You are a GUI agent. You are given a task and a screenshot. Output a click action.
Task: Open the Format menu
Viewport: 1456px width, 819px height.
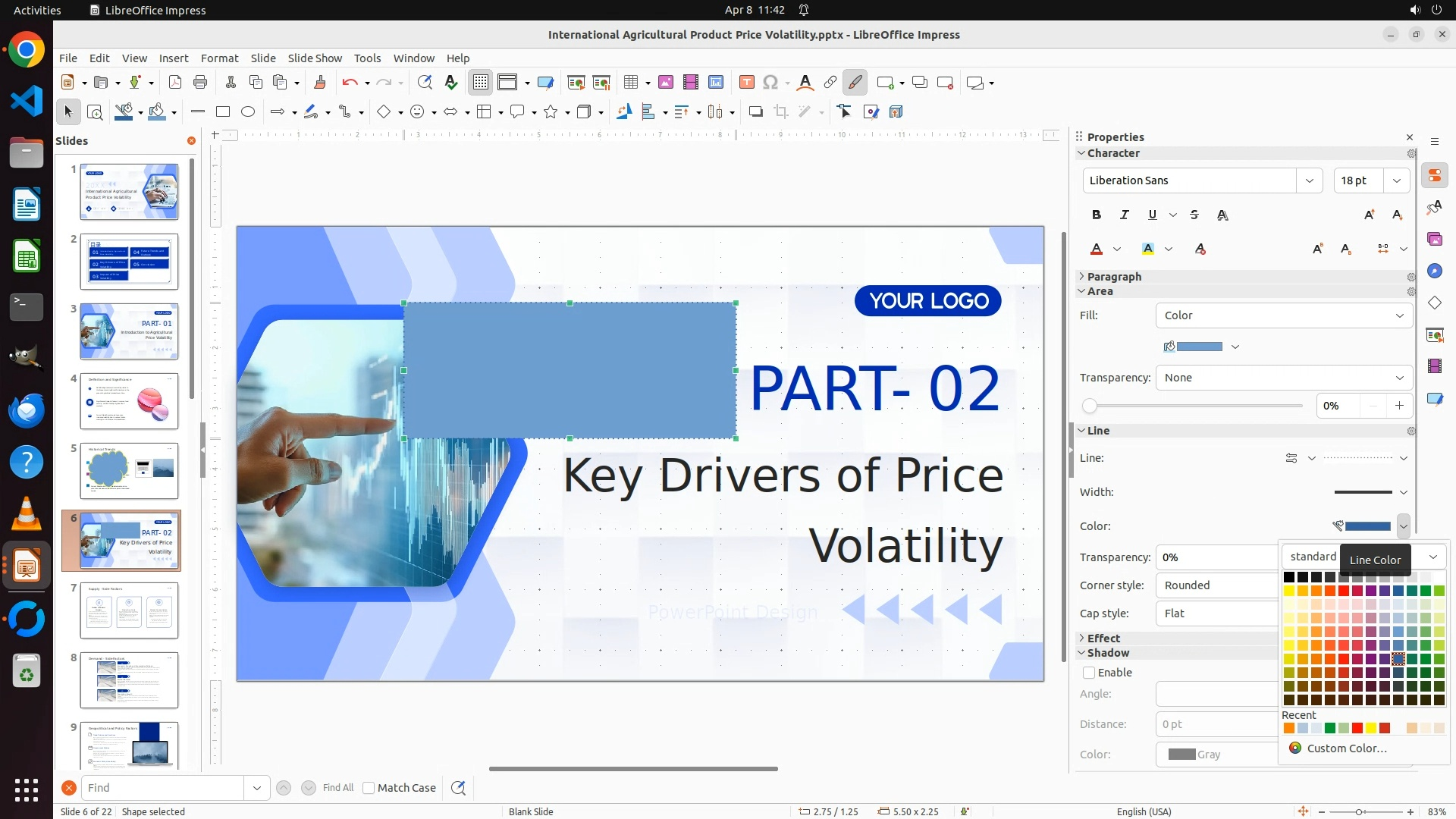(219, 58)
